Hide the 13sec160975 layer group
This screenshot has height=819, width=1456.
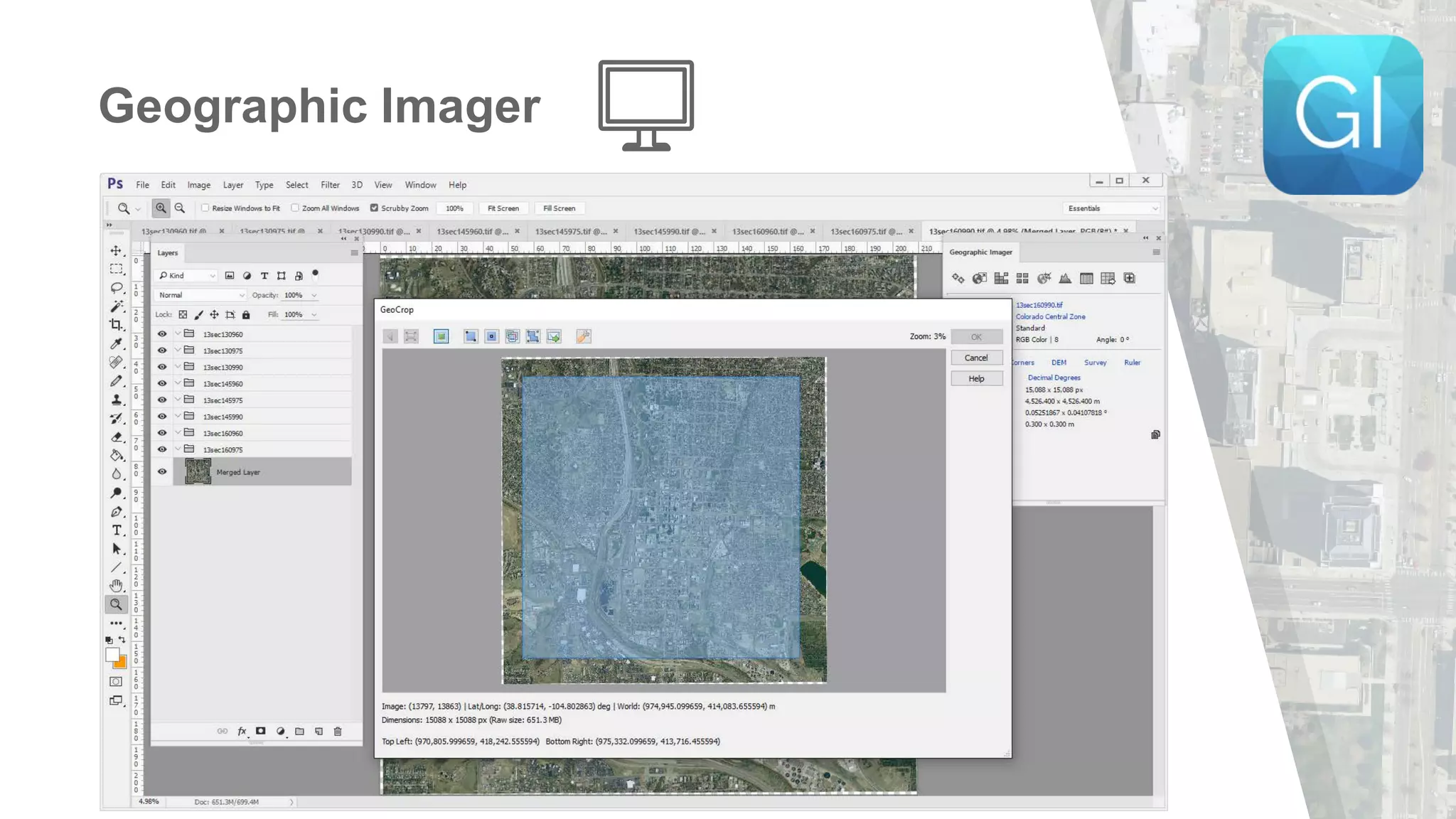162,449
